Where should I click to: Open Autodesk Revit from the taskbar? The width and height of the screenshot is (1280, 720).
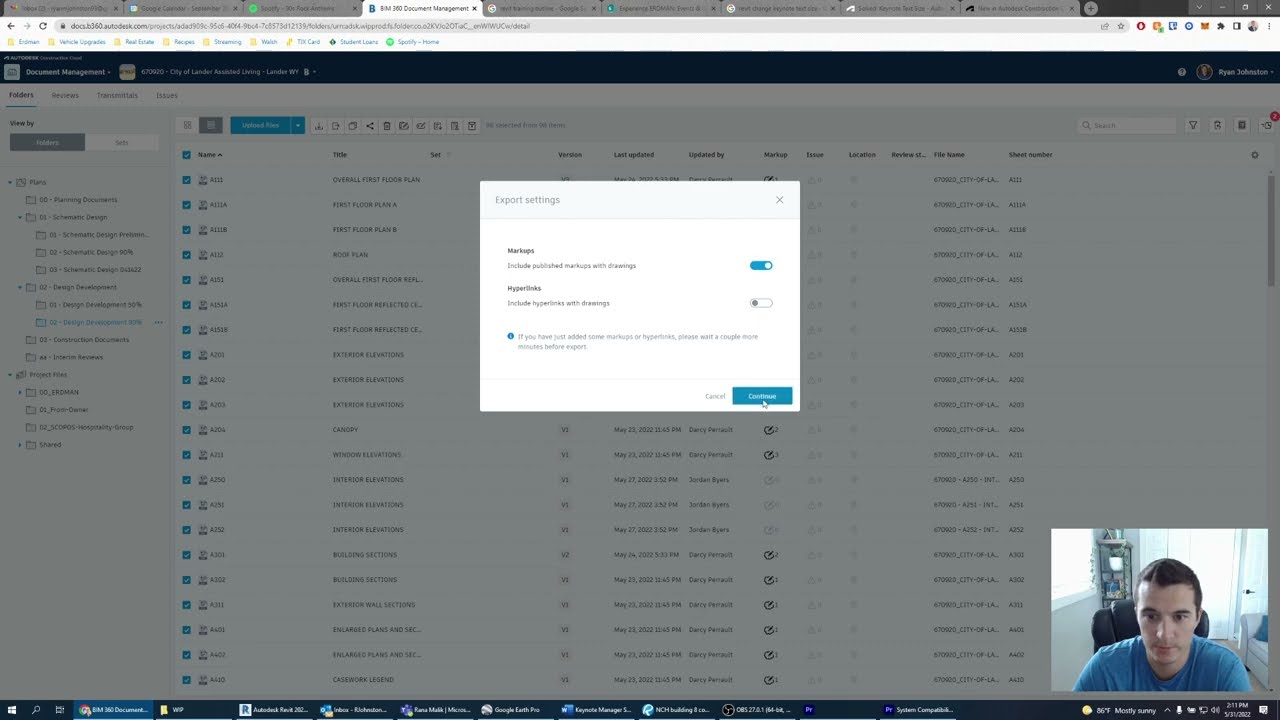tap(274, 710)
